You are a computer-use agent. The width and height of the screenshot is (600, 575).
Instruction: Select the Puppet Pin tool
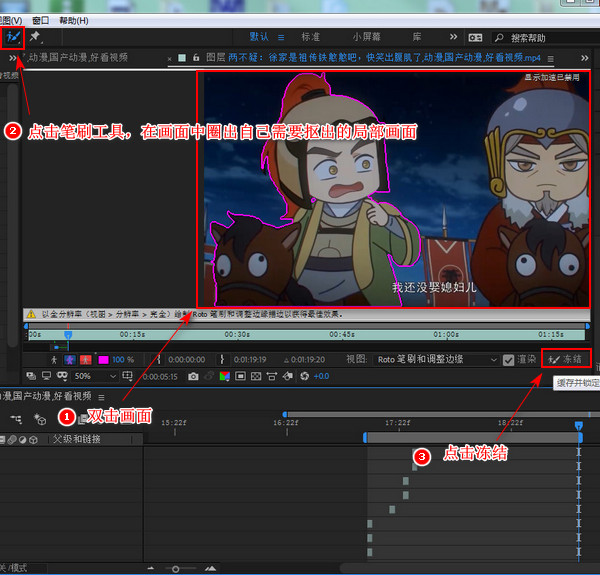(35, 37)
